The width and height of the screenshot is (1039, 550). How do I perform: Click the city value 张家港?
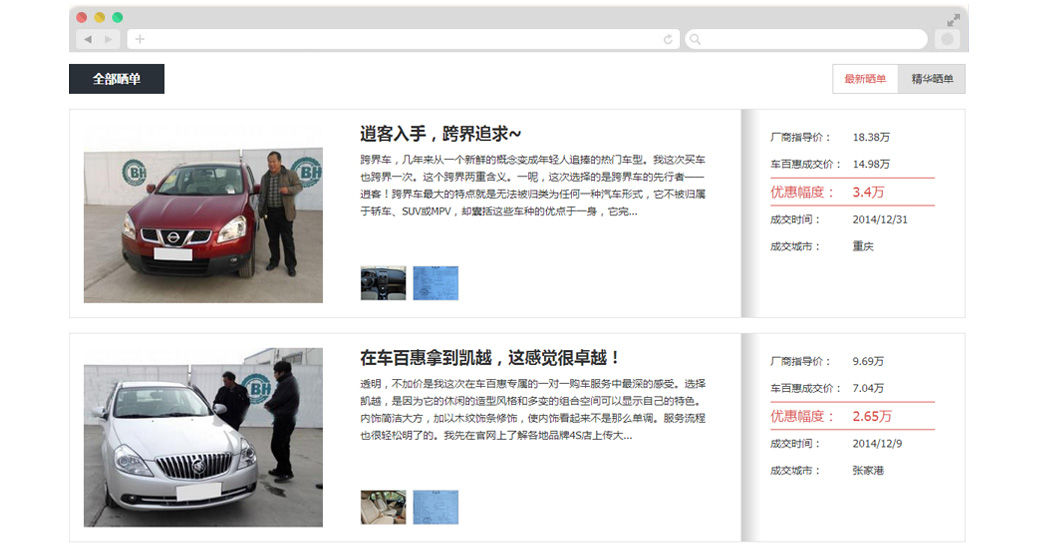click(x=868, y=470)
